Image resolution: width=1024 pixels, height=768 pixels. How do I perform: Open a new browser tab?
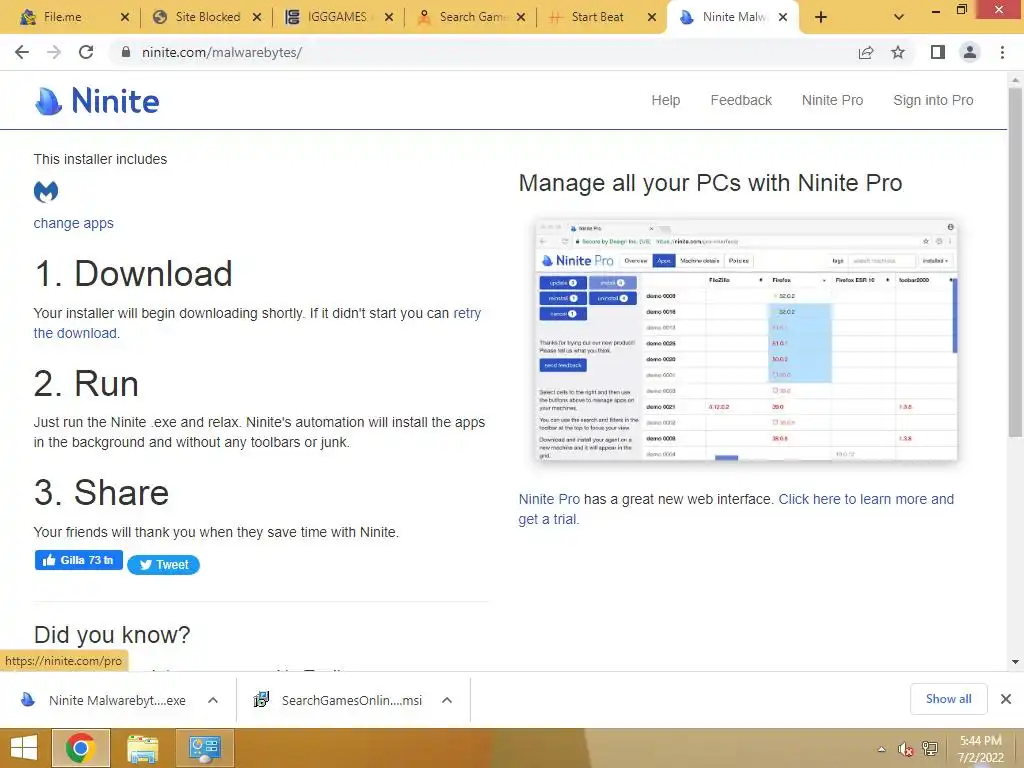pos(821,17)
